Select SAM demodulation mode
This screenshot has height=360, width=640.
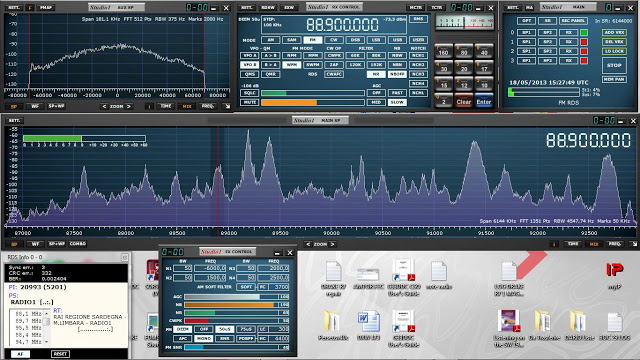292,40
